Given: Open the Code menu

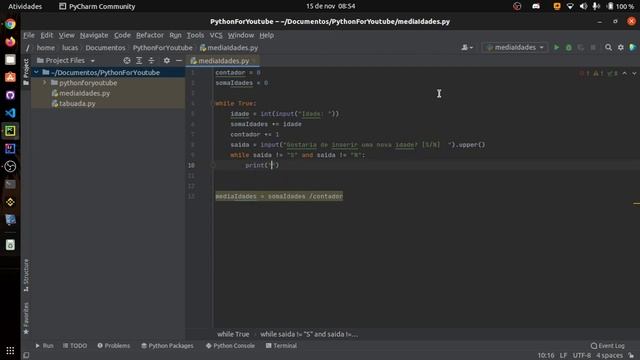Looking at the screenshot, I should (122, 35).
